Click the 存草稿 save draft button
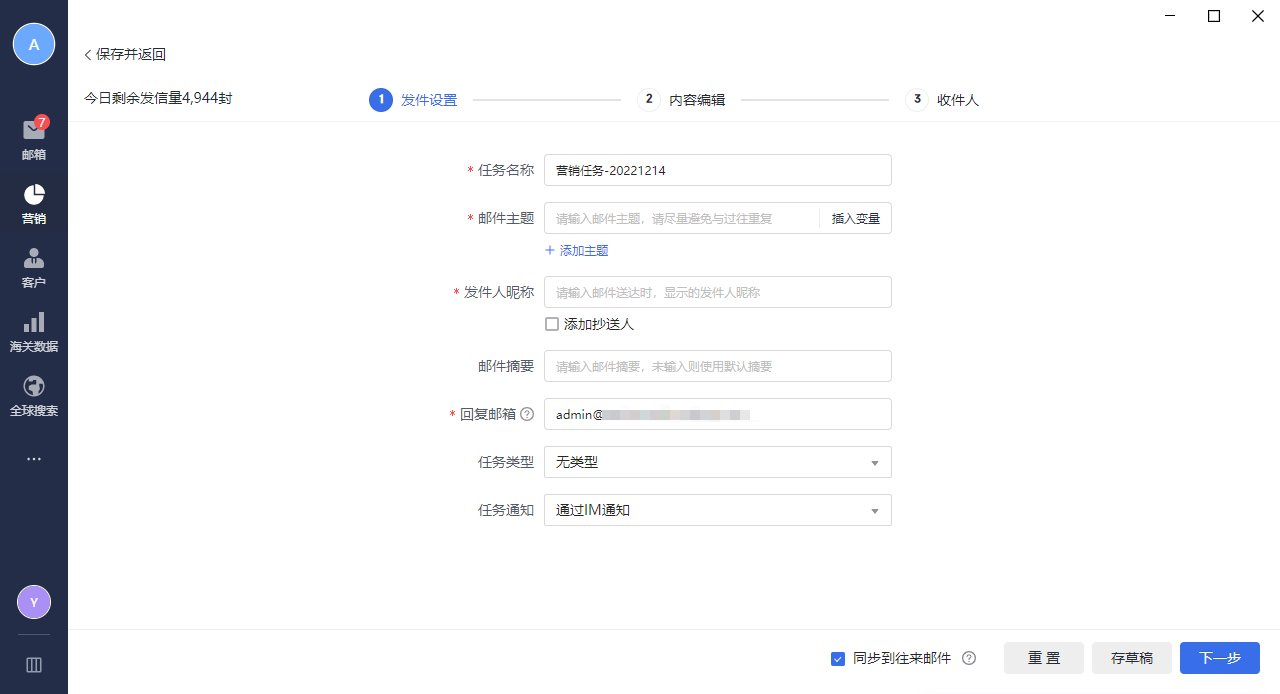The height and width of the screenshot is (694, 1280). 1131,658
